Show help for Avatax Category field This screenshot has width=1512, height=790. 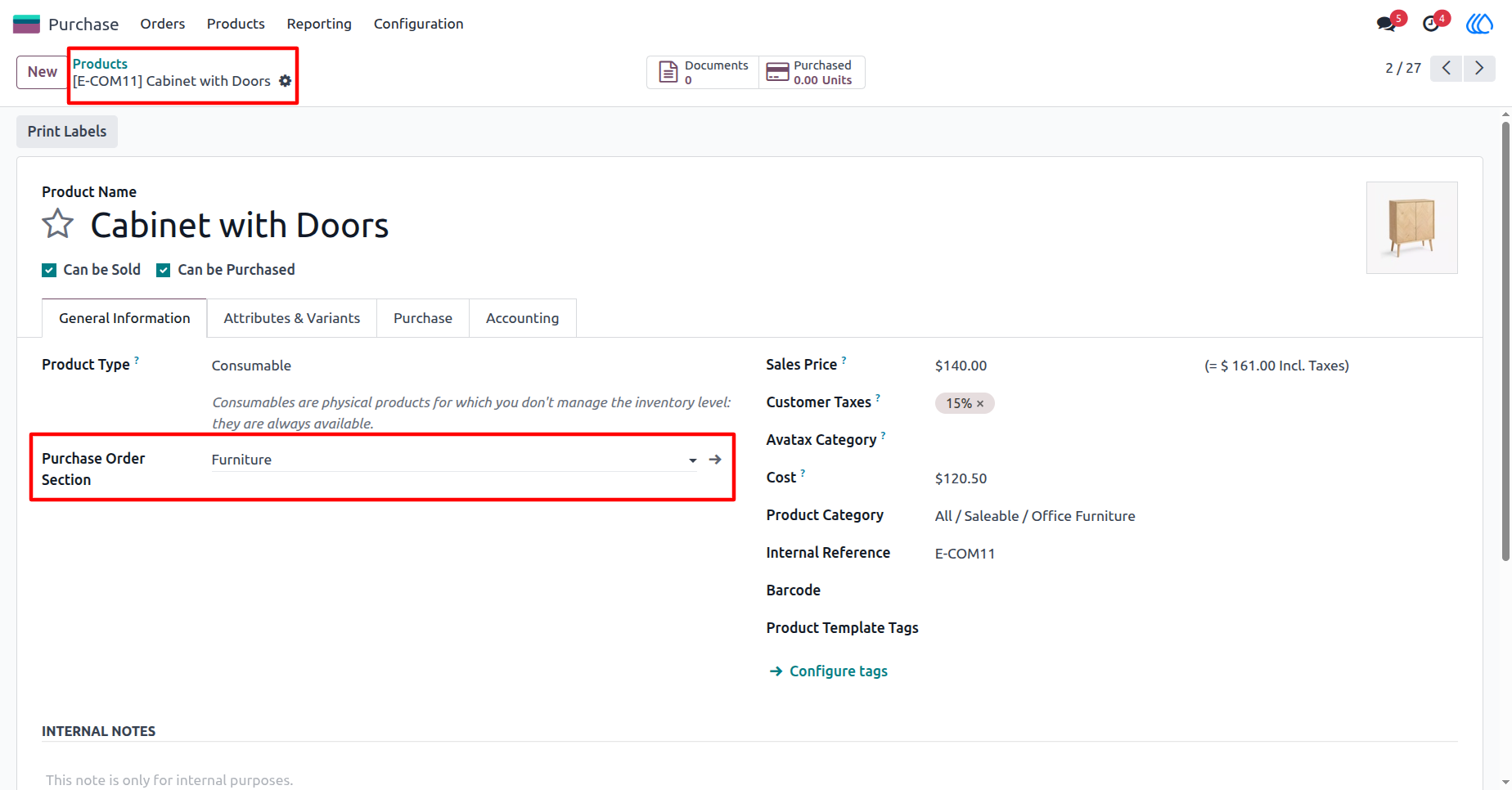[x=884, y=435]
